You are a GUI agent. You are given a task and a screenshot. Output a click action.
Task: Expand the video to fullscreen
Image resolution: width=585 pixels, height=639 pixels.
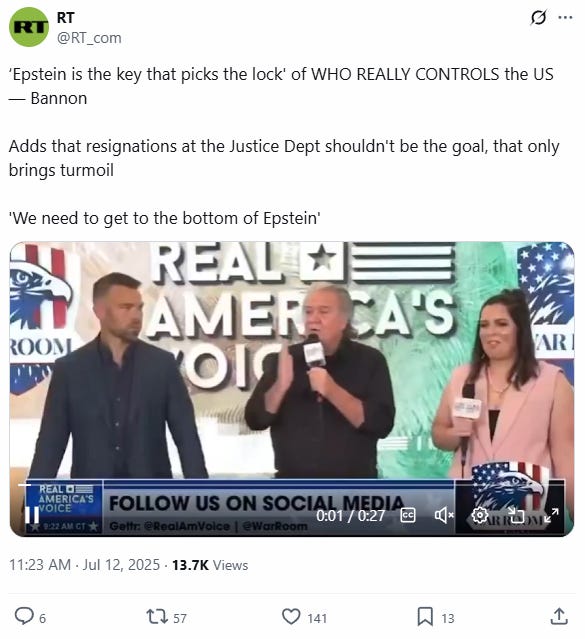point(551,515)
